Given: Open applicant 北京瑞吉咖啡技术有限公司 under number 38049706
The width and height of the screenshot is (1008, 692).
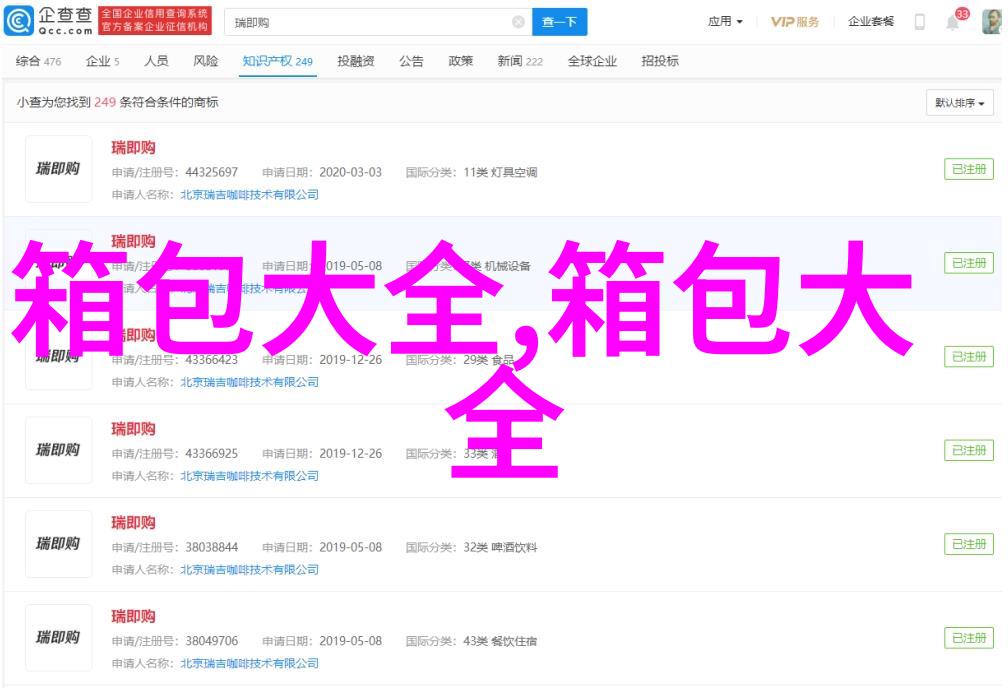Looking at the screenshot, I should (249, 663).
